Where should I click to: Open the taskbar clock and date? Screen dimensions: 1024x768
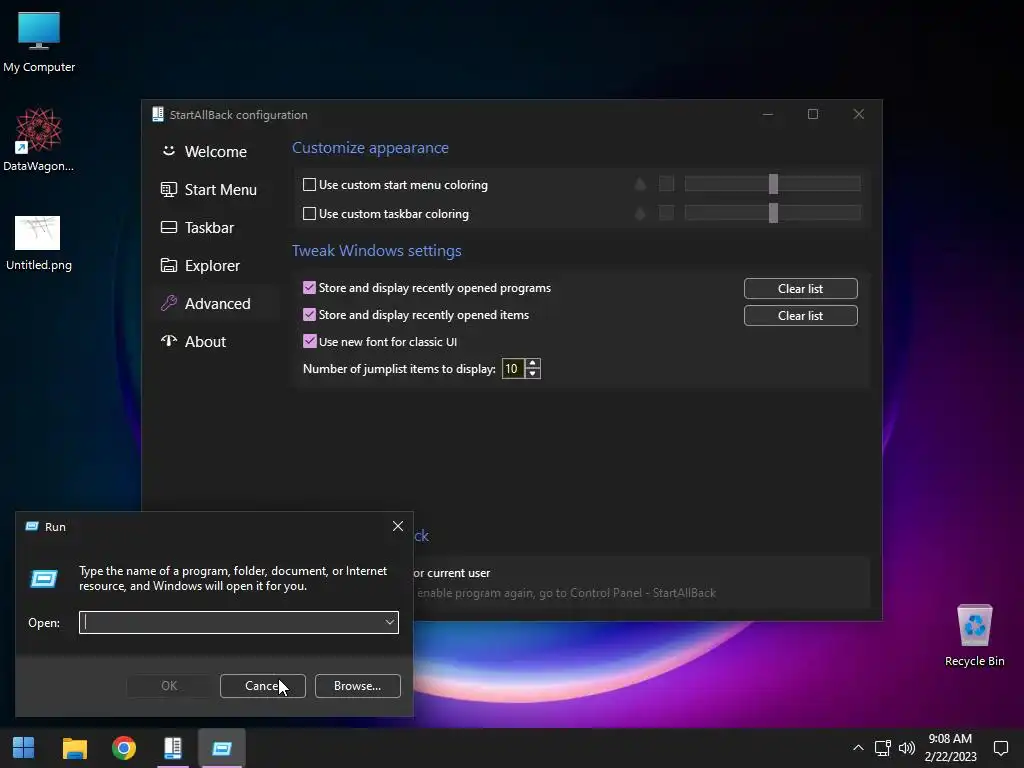950,748
